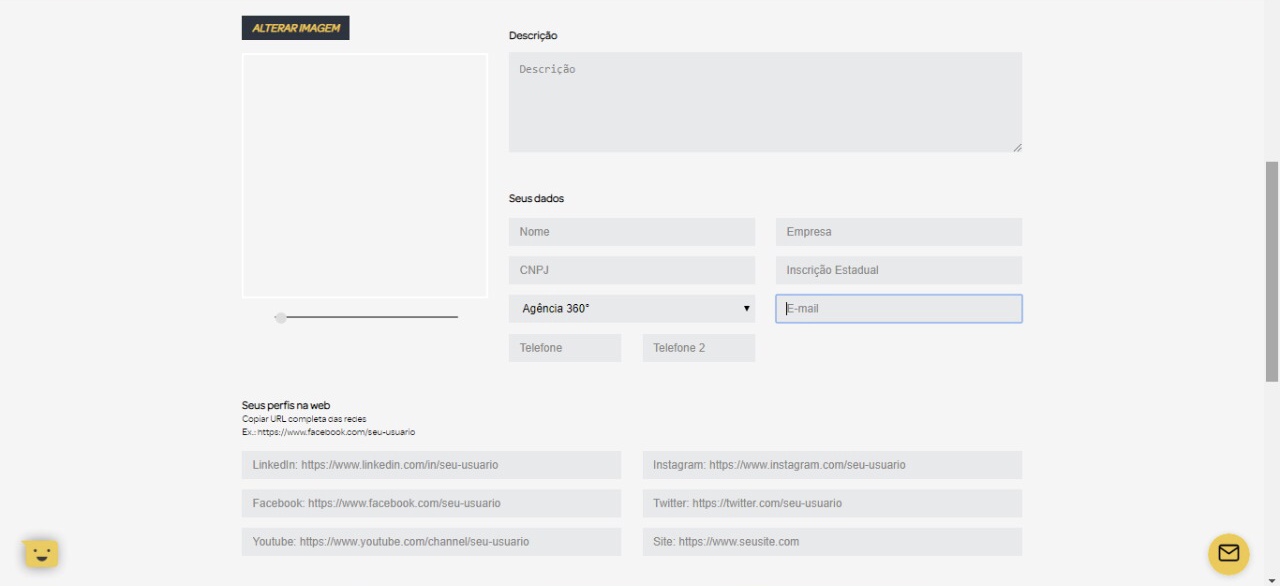Click the Youtube channel URL field
This screenshot has width=1280, height=586.
pyautogui.click(x=431, y=542)
